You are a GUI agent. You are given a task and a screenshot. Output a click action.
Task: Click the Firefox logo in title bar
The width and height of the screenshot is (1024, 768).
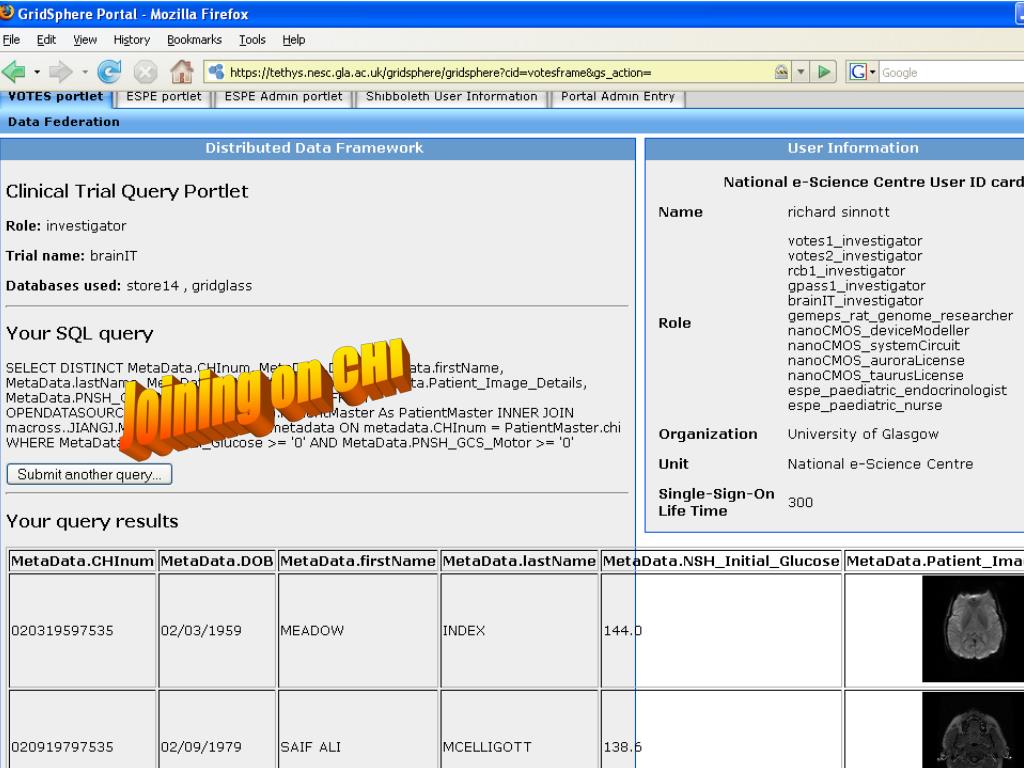(x=7, y=12)
